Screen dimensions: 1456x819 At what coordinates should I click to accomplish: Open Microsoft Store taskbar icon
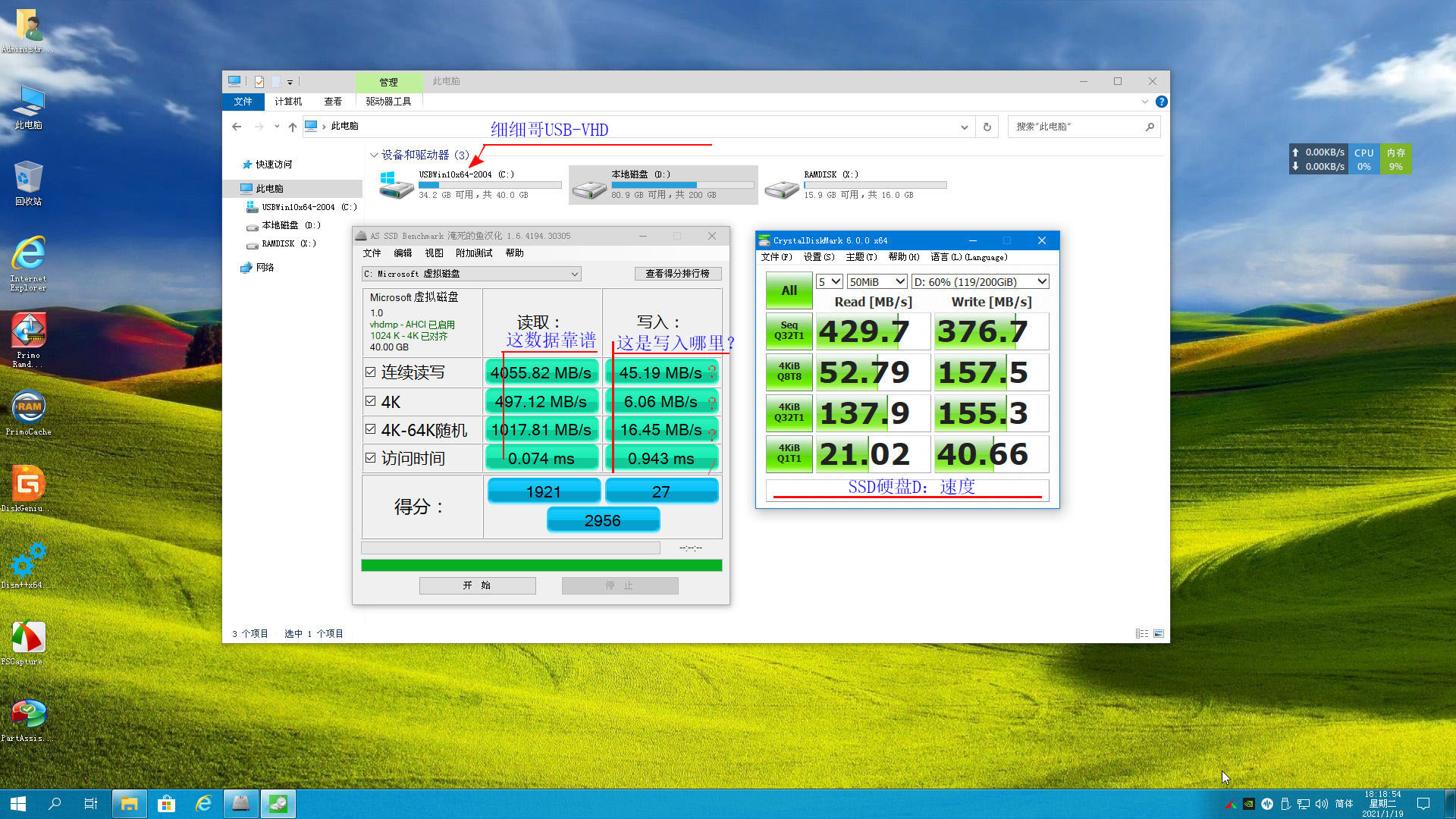167,804
